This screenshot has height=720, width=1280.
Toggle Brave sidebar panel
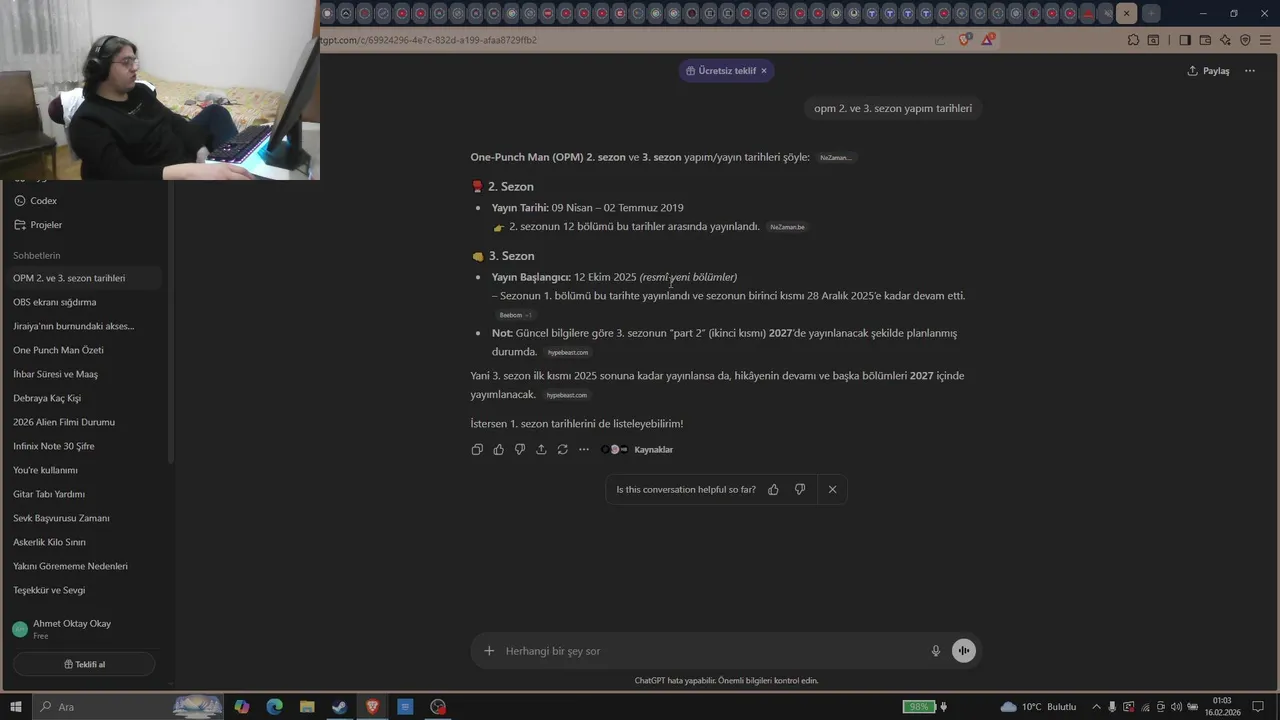pyautogui.click(x=1185, y=40)
